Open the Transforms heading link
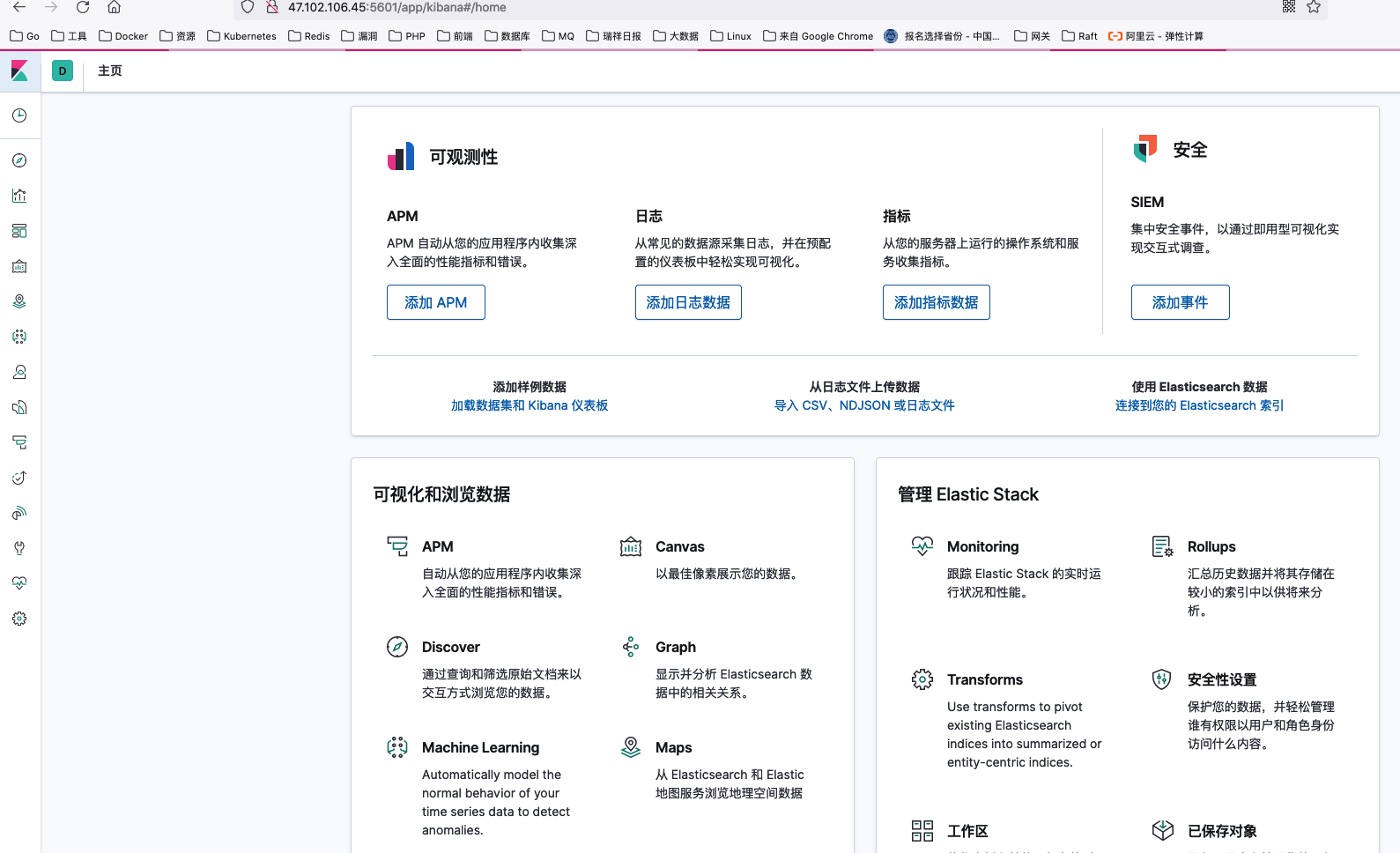The width and height of the screenshot is (1400, 853). click(x=985, y=679)
